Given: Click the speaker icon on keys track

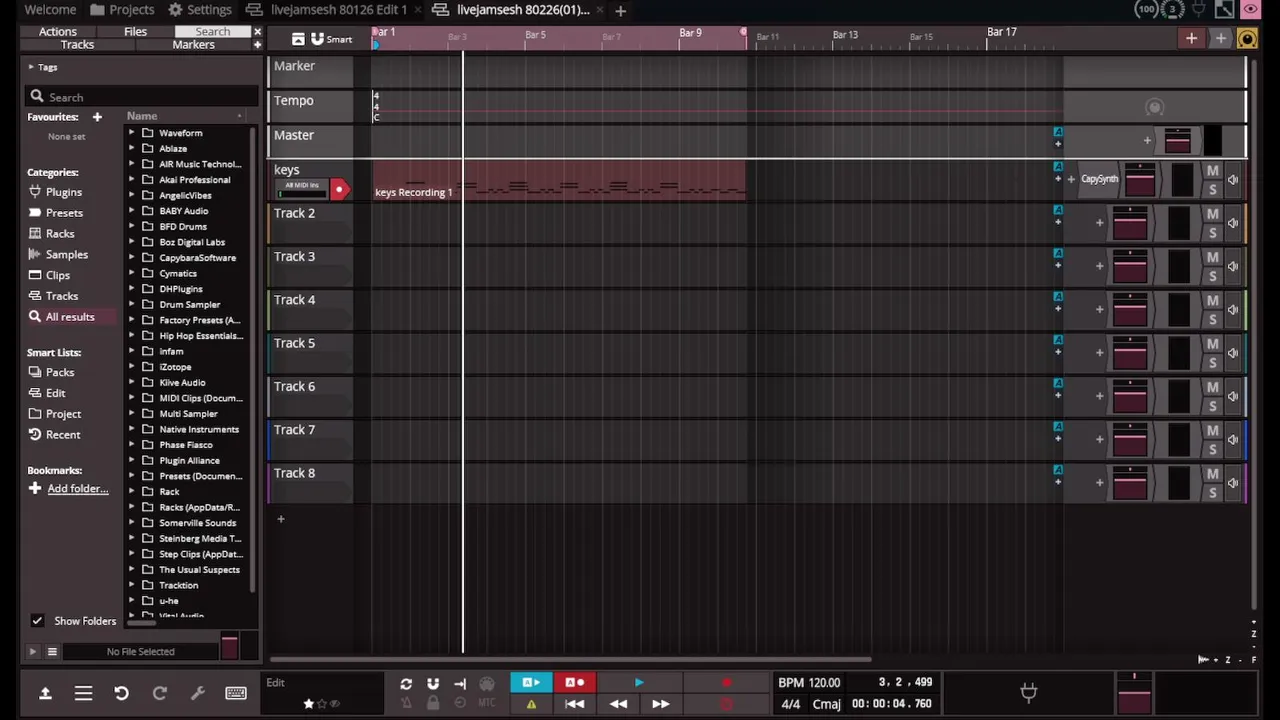Looking at the screenshot, I should coord(1233,180).
